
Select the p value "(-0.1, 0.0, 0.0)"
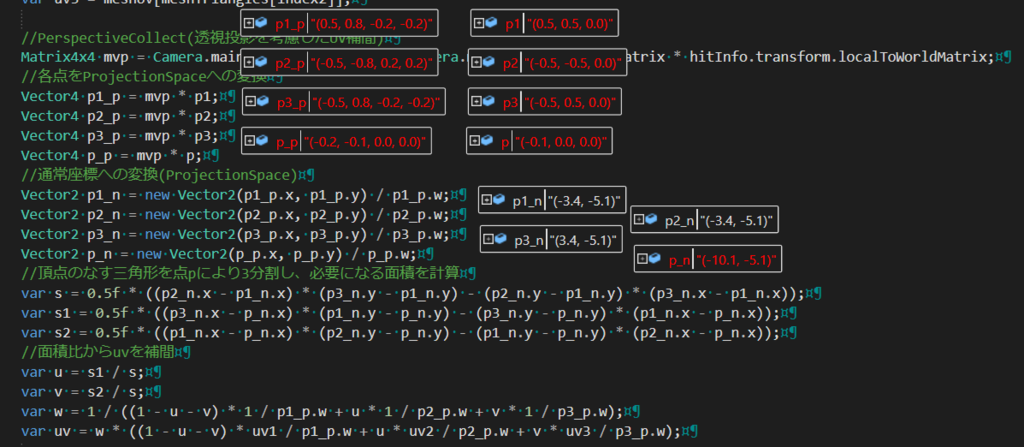point(562,141)
